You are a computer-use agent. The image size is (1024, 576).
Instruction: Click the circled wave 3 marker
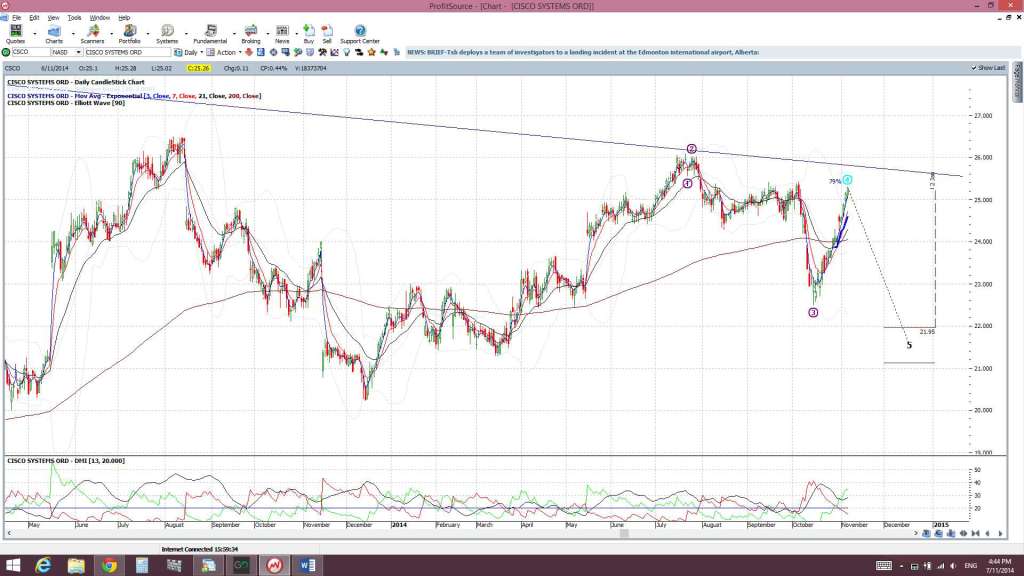[x=813, y=312]
